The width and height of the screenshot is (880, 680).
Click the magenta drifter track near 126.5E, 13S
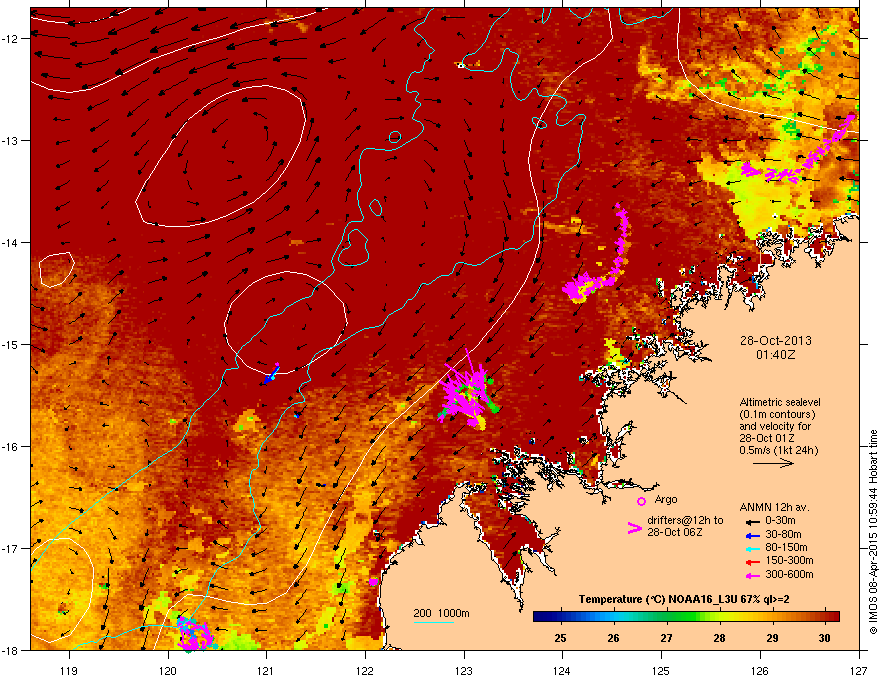[797, 151]
